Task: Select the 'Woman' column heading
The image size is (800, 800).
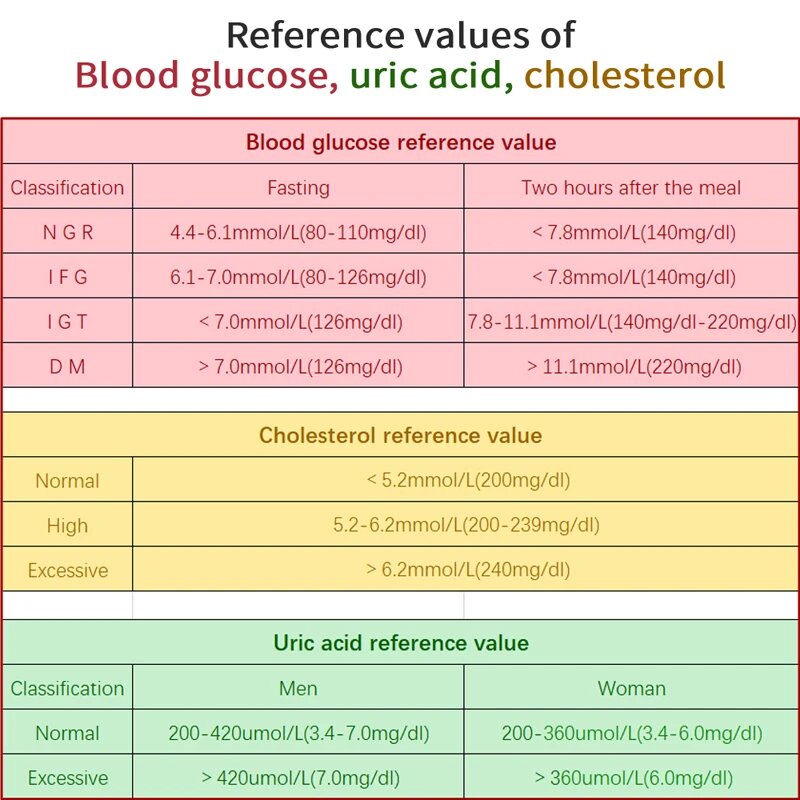Action: 631,688
